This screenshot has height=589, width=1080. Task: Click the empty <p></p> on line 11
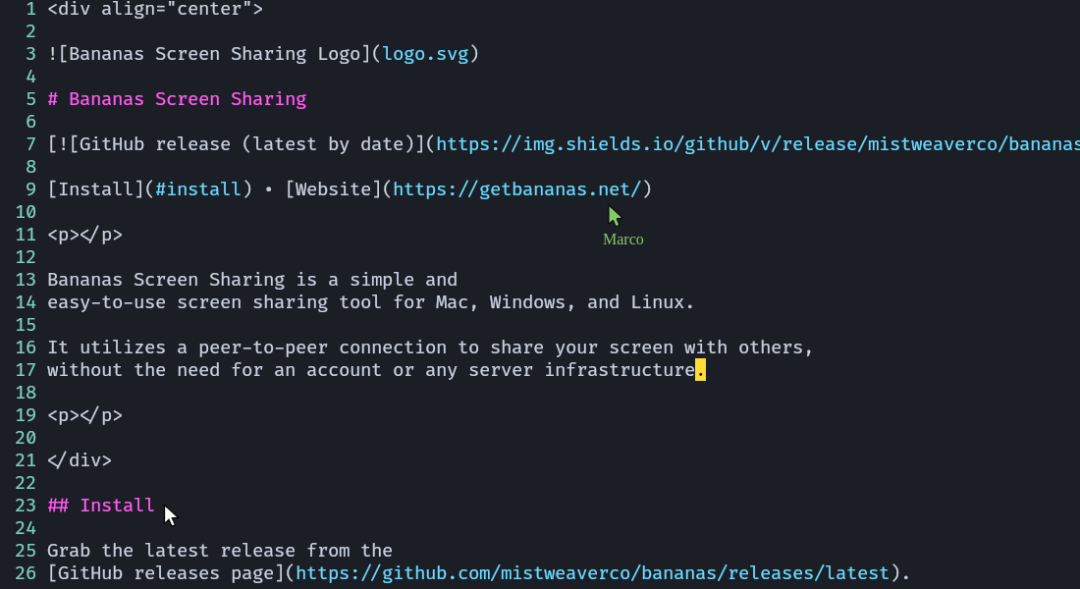[85, 235]
